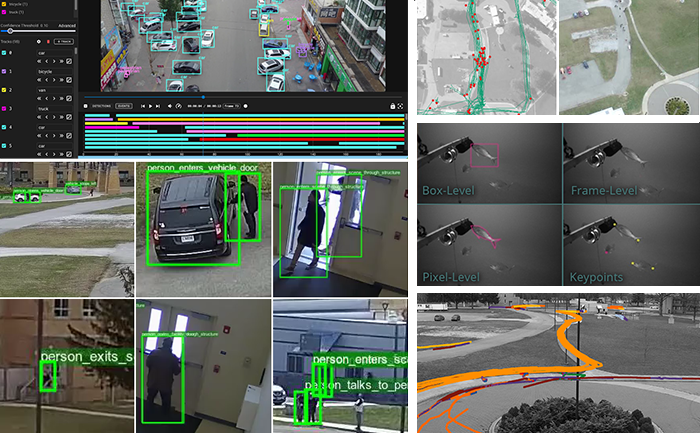700x433 pixels.
Task: Click the orange trajectory roundabout image
Action: click(x=558, y=363)
